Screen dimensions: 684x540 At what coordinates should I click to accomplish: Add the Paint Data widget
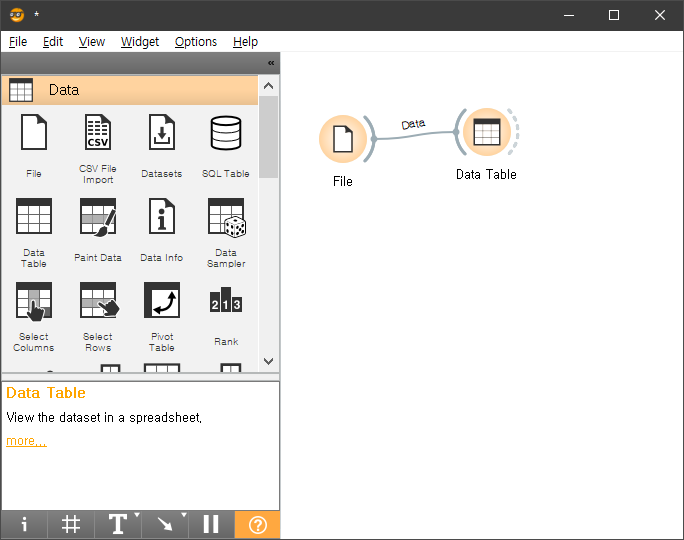tap(98, 230)
